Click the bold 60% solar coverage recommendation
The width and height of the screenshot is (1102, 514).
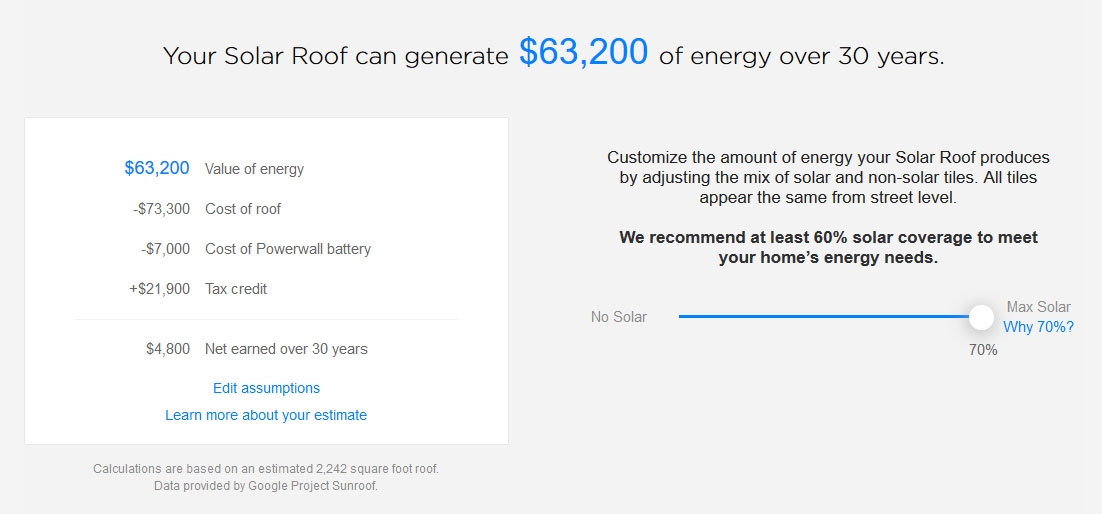[828, 247]
